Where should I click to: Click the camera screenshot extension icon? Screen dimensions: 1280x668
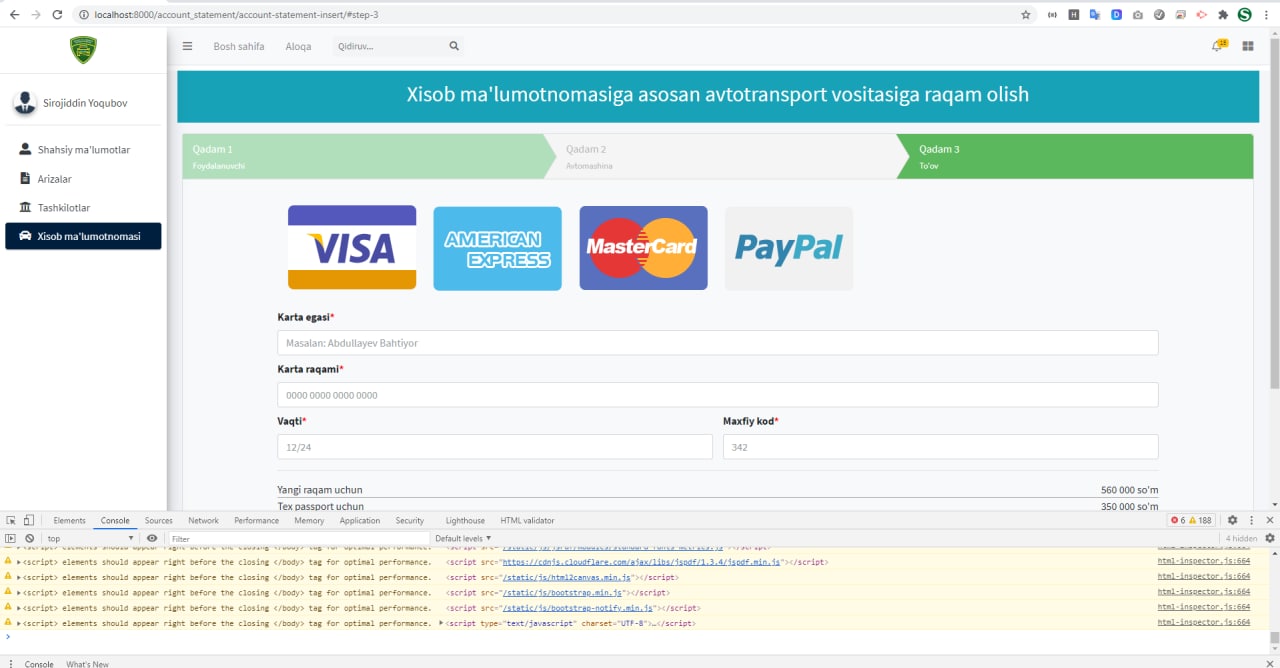(x=1138, y=15)
